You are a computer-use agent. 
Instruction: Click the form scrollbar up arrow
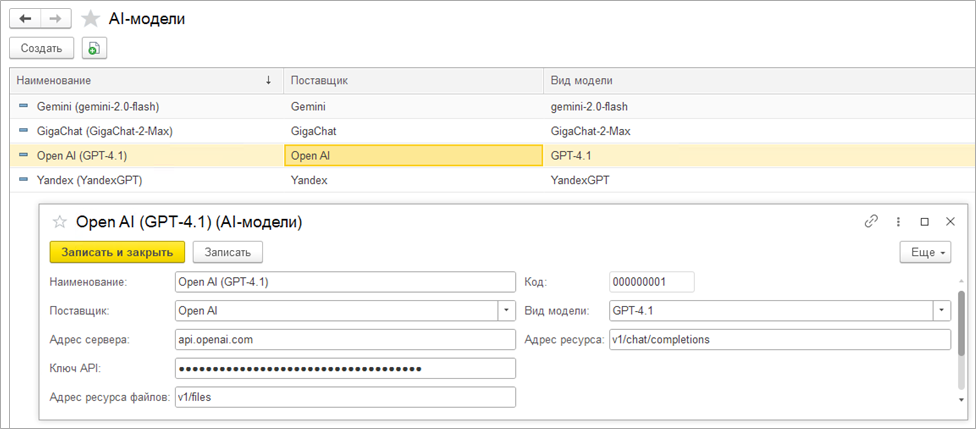point(962,280)
